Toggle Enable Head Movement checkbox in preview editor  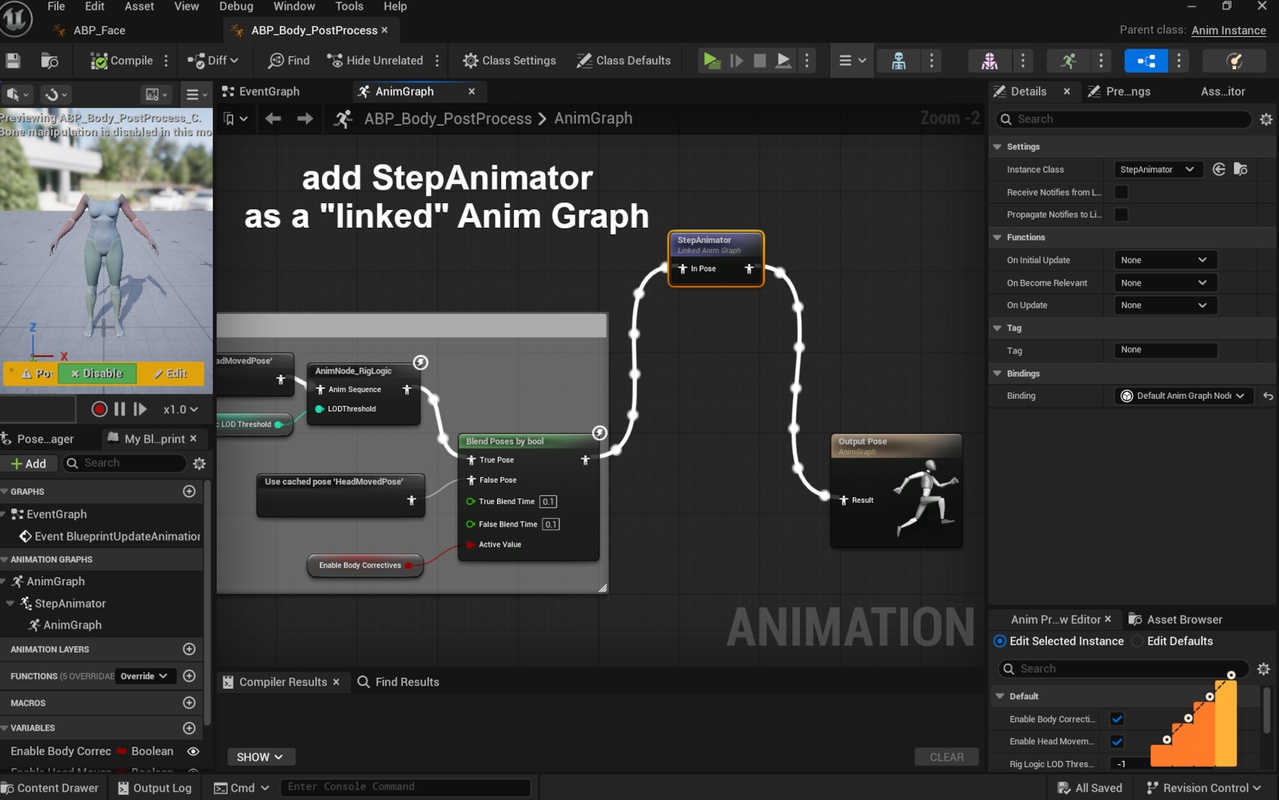pyautogui.click(x=1117, y=741)
